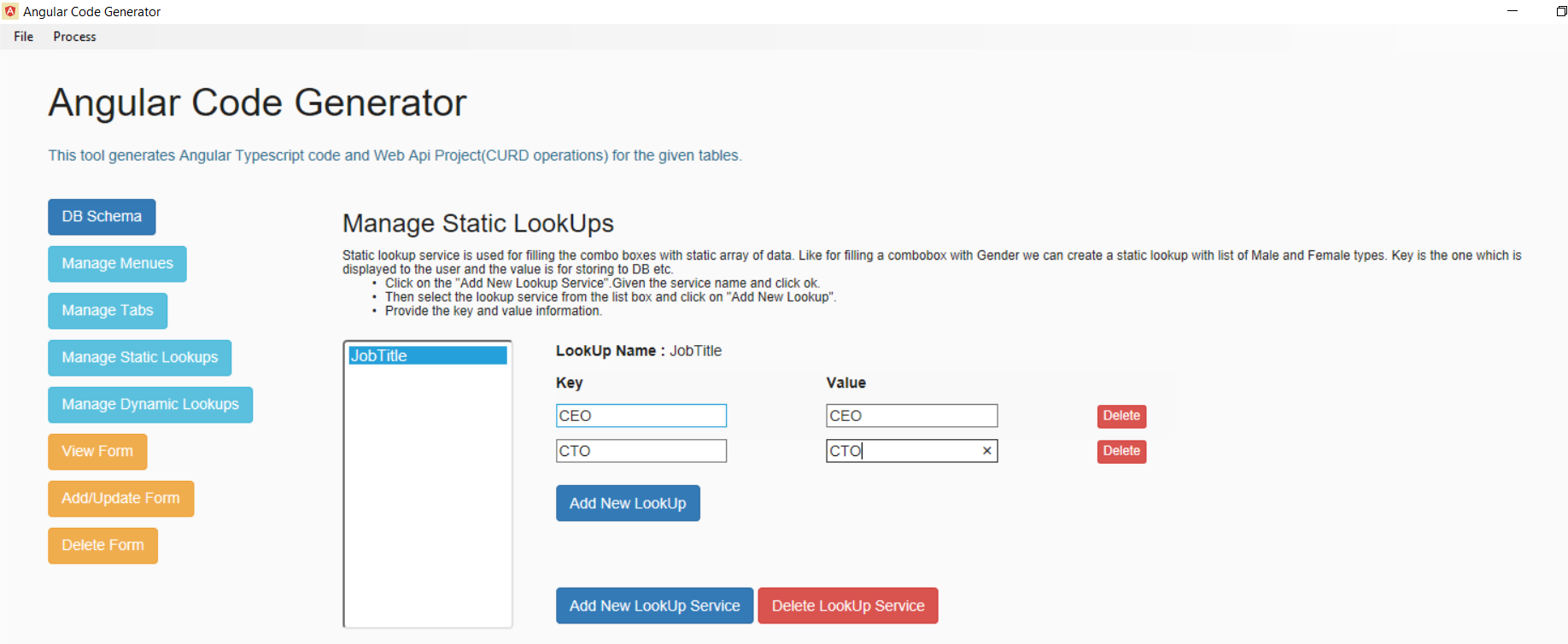Screen dimensions: 1568x644
Task: Select JobTitle in the lookup list
Action: tap(427, 356)
